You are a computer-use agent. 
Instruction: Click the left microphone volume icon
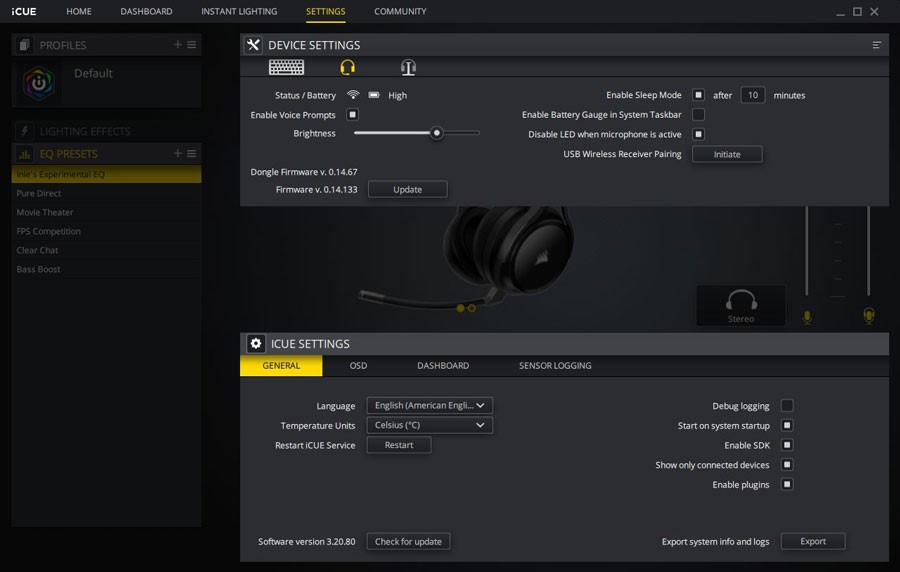pos(807,317)
